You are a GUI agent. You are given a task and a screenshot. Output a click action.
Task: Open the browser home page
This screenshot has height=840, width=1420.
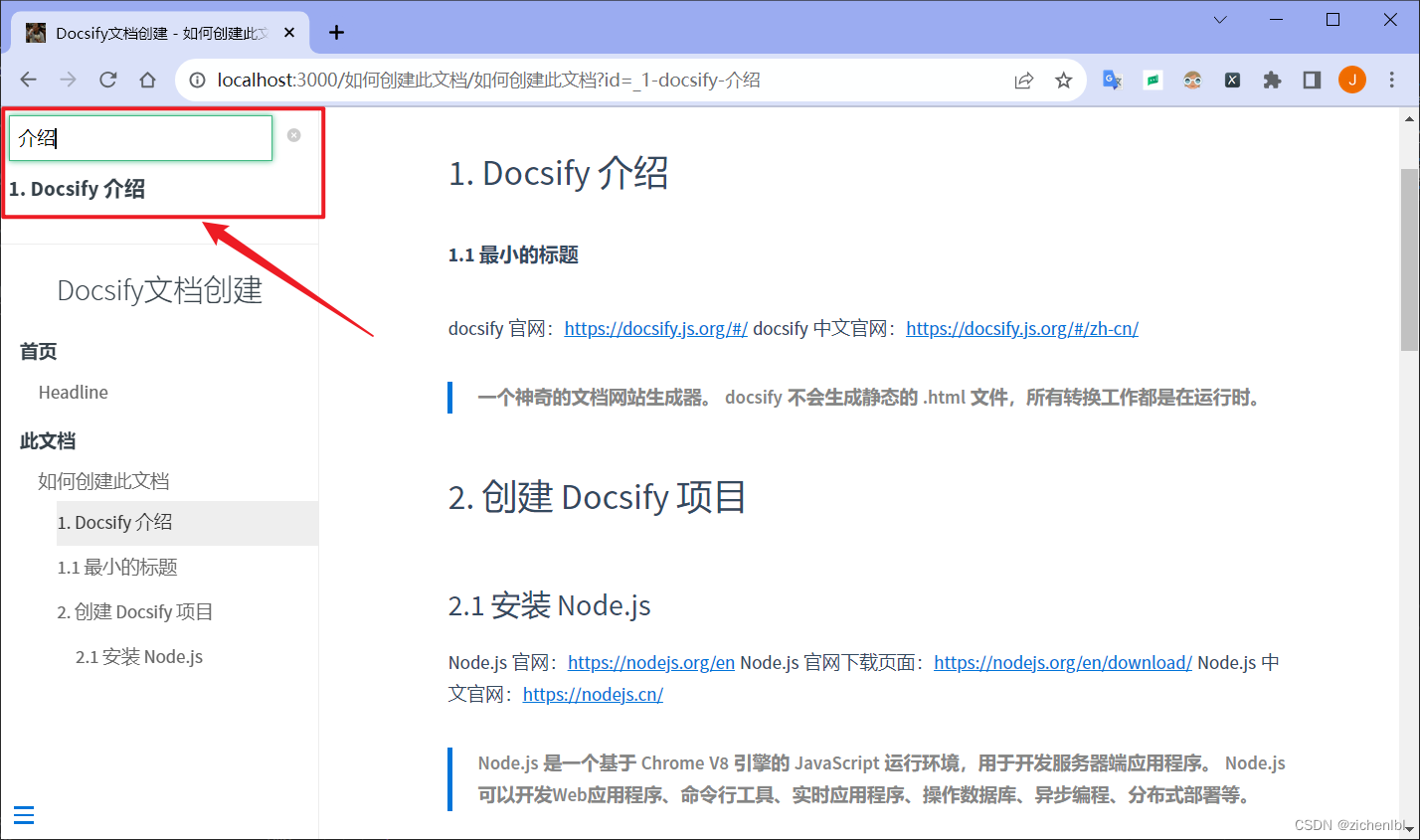click(x=147, y=81)
